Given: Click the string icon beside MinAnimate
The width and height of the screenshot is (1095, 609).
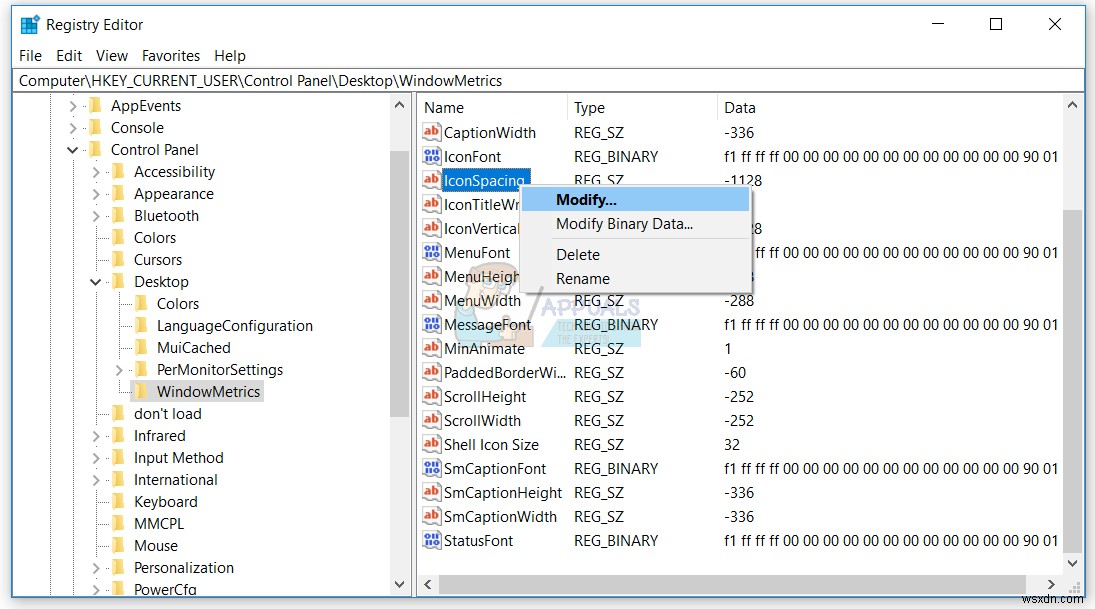Looking at the screenshot, I should pos(430,348).
